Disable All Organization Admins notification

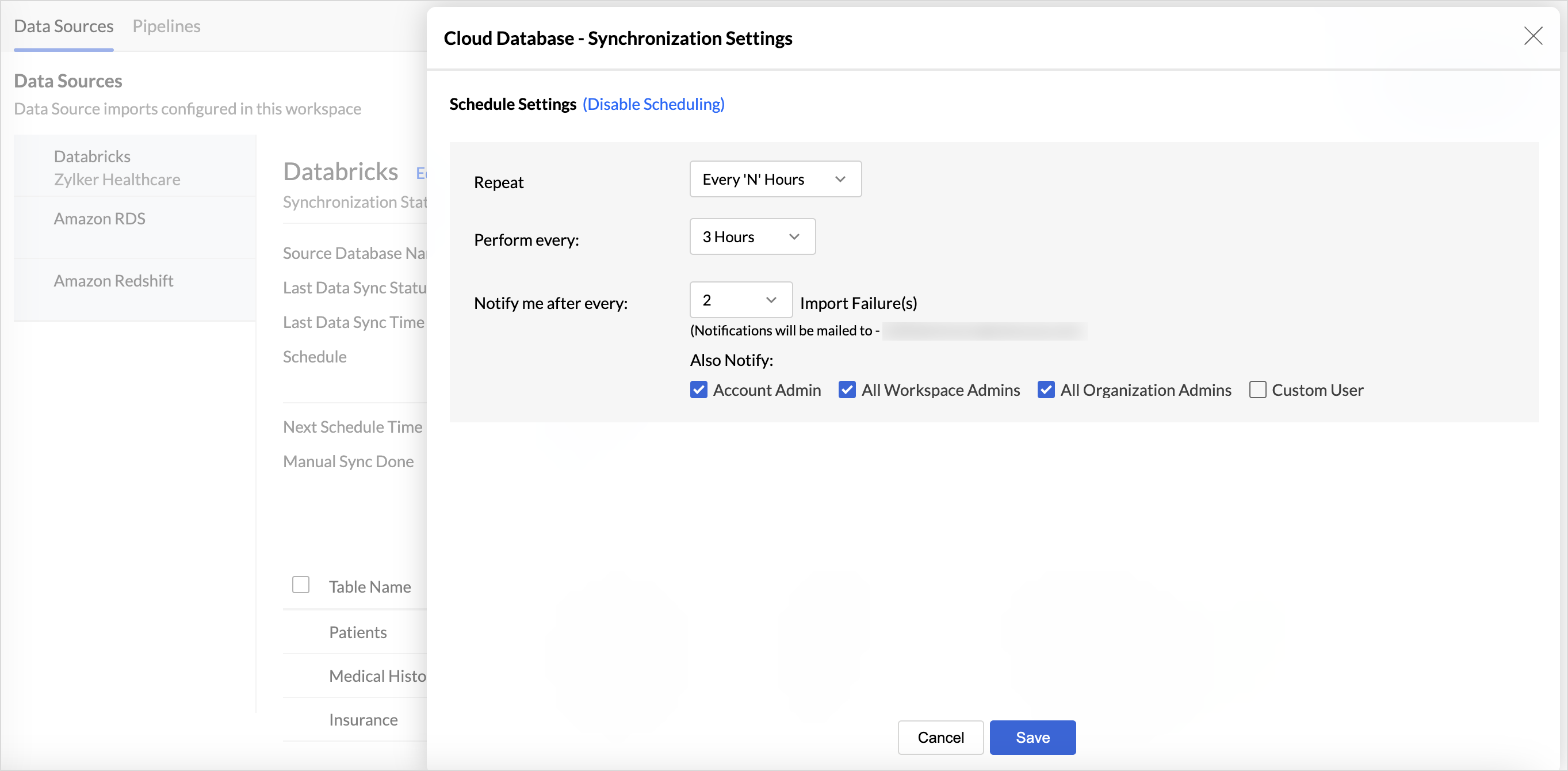pos(1045,390)
